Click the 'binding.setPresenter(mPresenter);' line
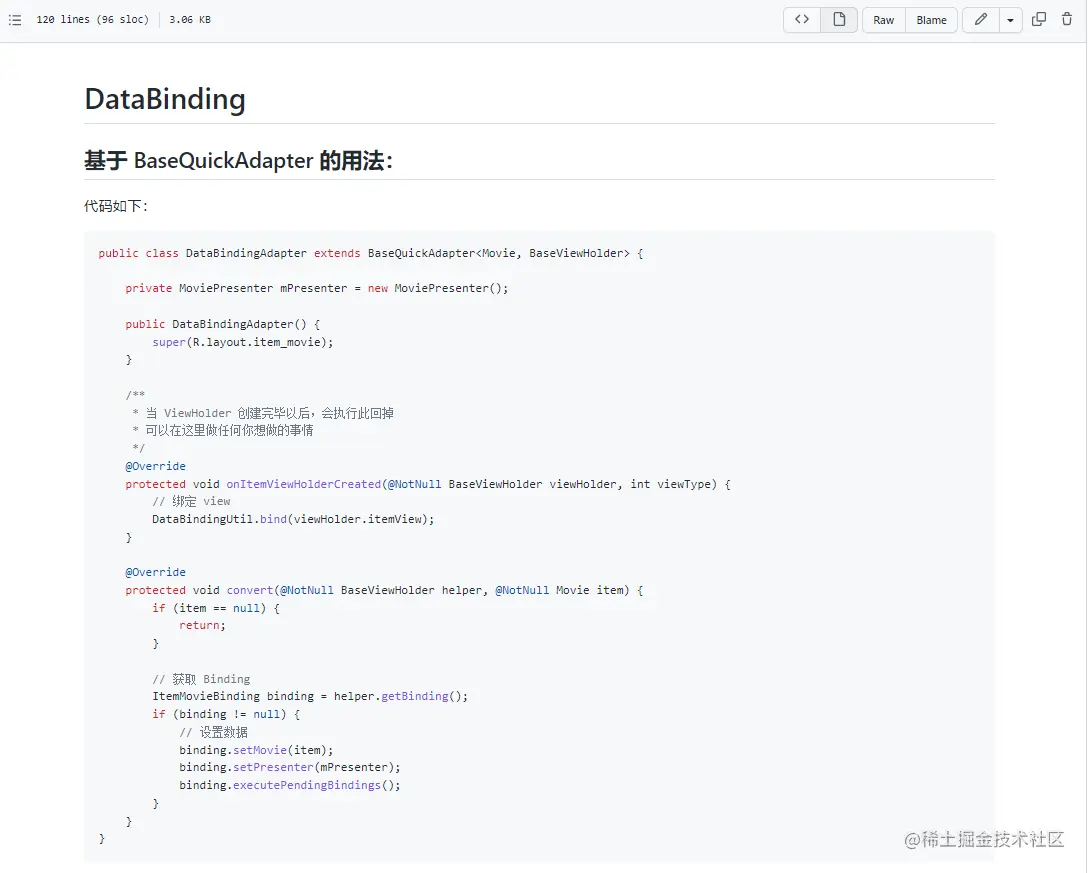 [x=290, y=768]
